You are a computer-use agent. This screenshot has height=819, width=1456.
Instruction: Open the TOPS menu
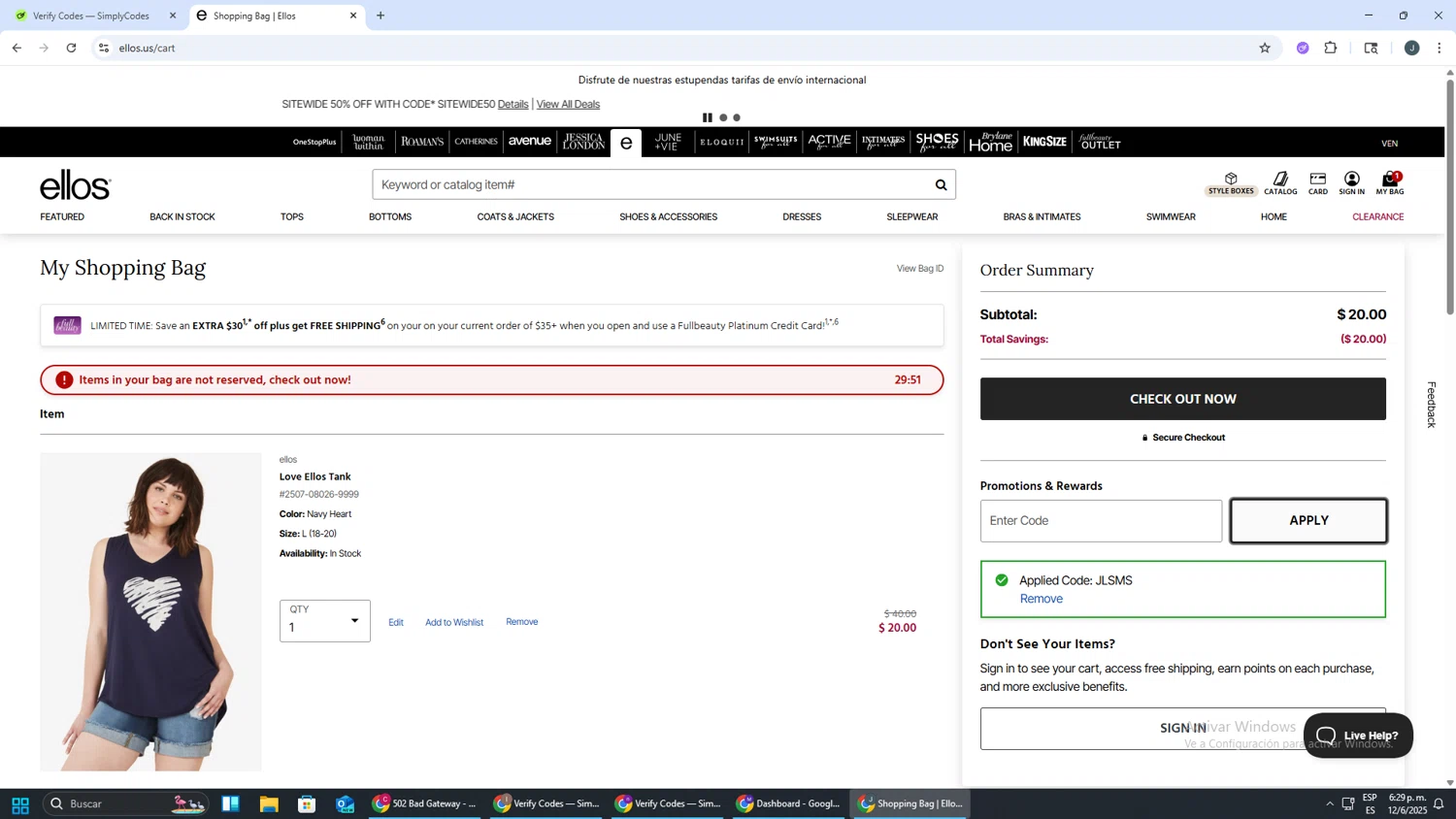(292, 217)
